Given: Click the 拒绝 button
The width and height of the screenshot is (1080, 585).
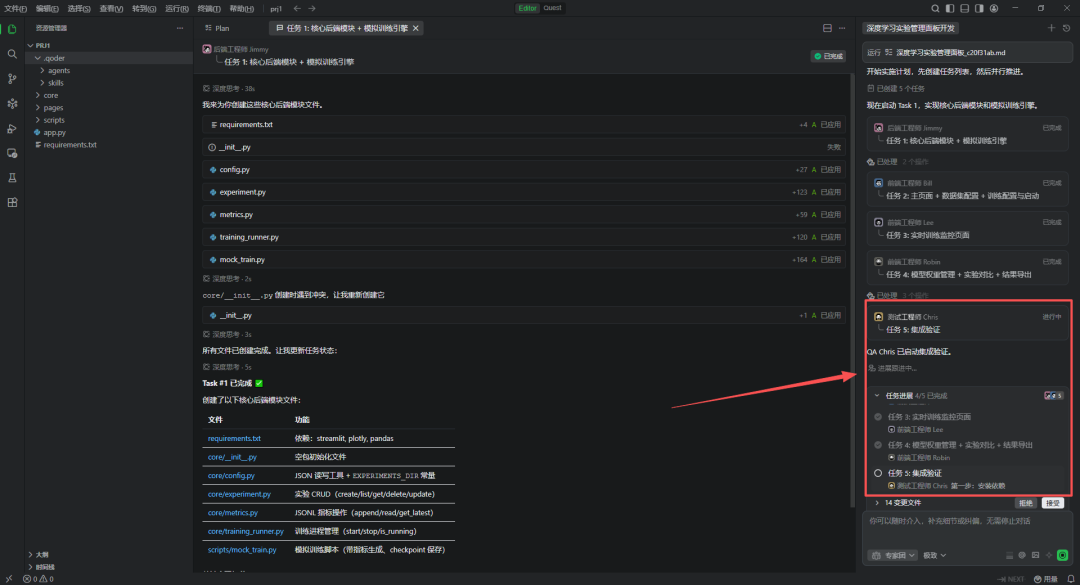Looking at the screenshot, I should point(1025,503).
